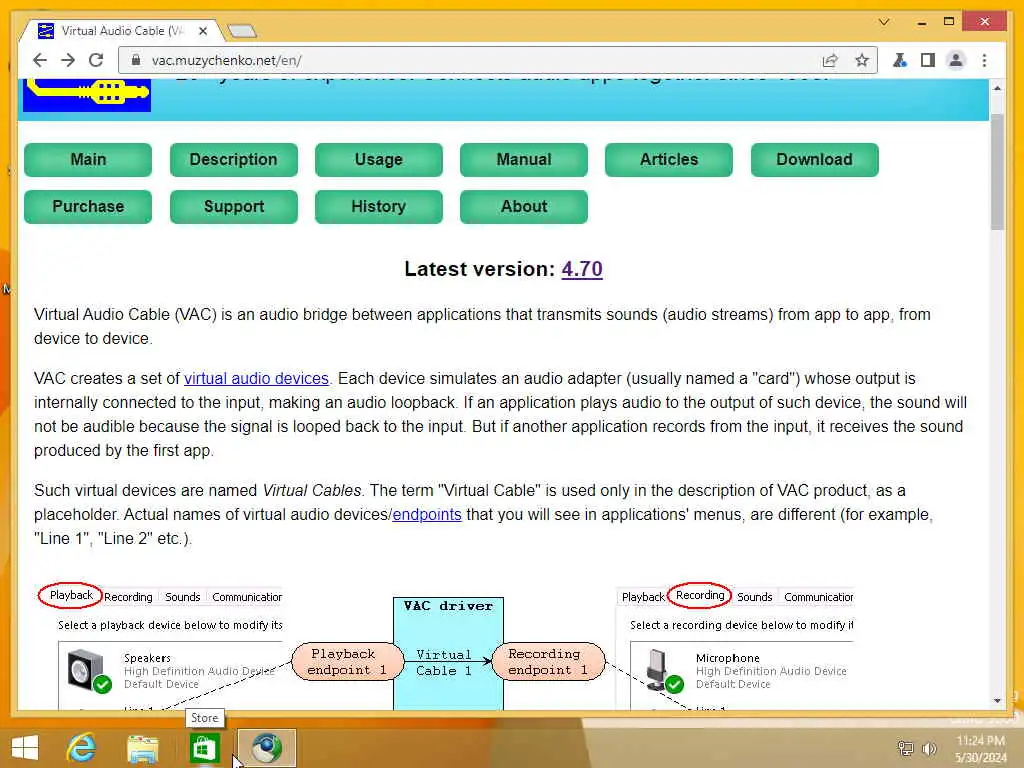The height and width of the screenshot is (768, 1024).
Task: Open the Description page
Action: coord(234,160)
